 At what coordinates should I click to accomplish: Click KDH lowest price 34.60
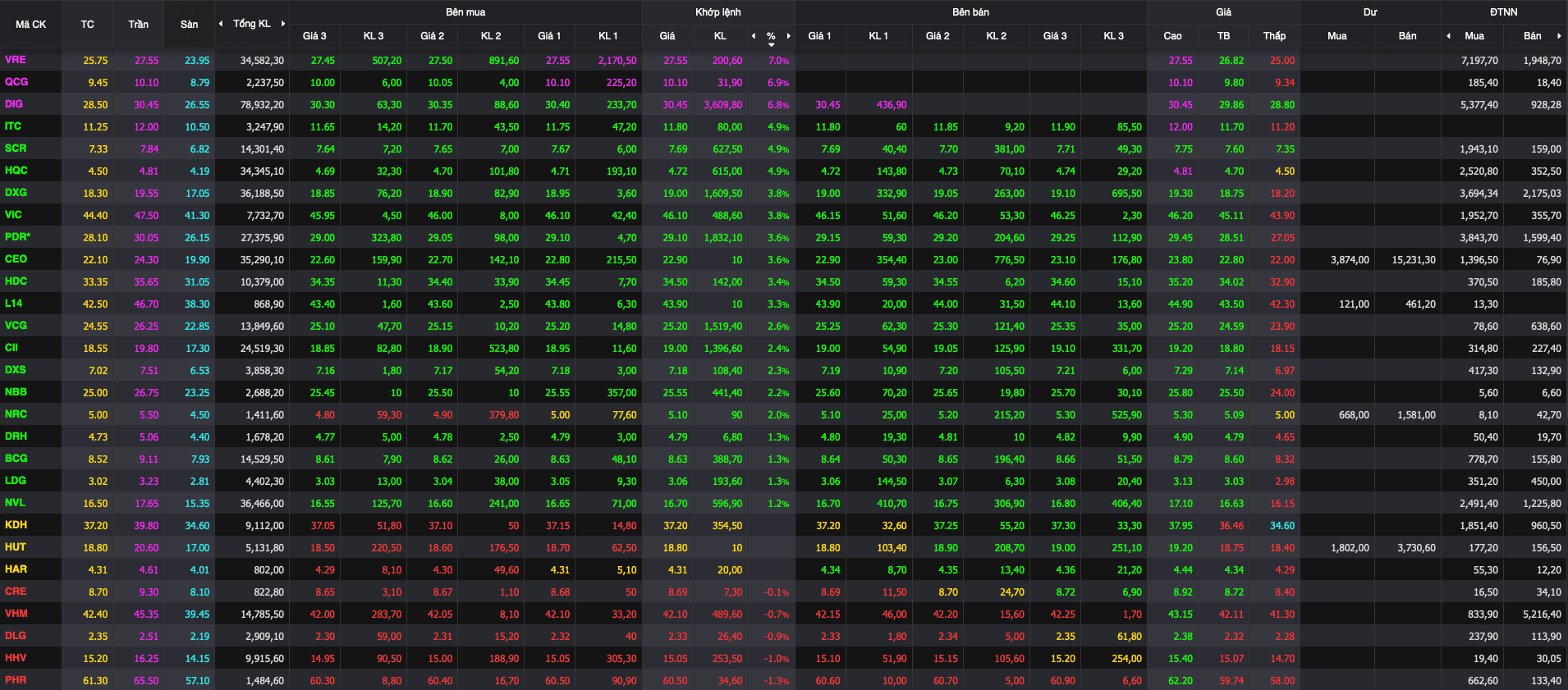1282,526
